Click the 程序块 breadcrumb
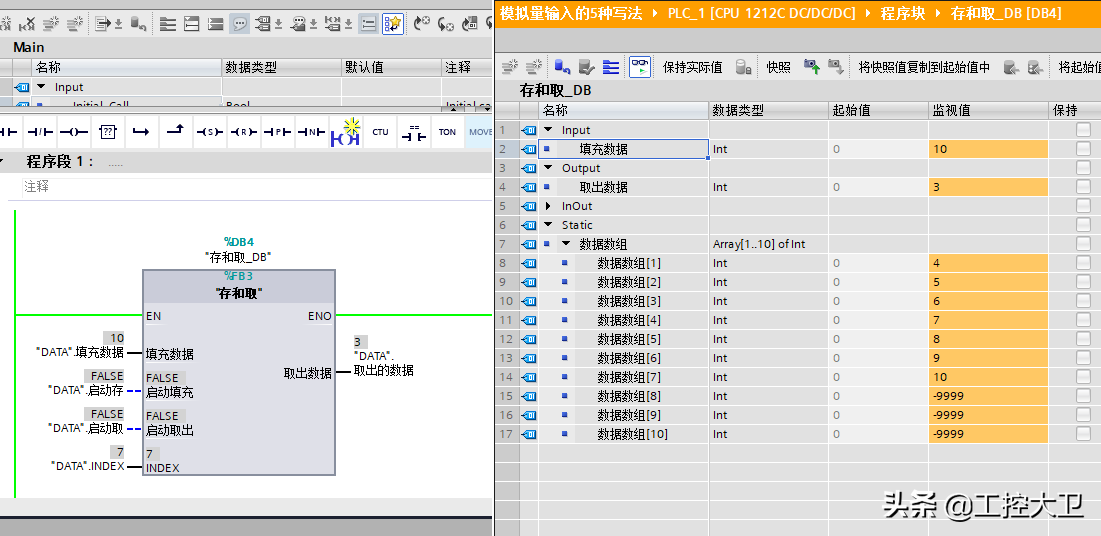This screenshot has width=1101, height=536. [902, 13]
